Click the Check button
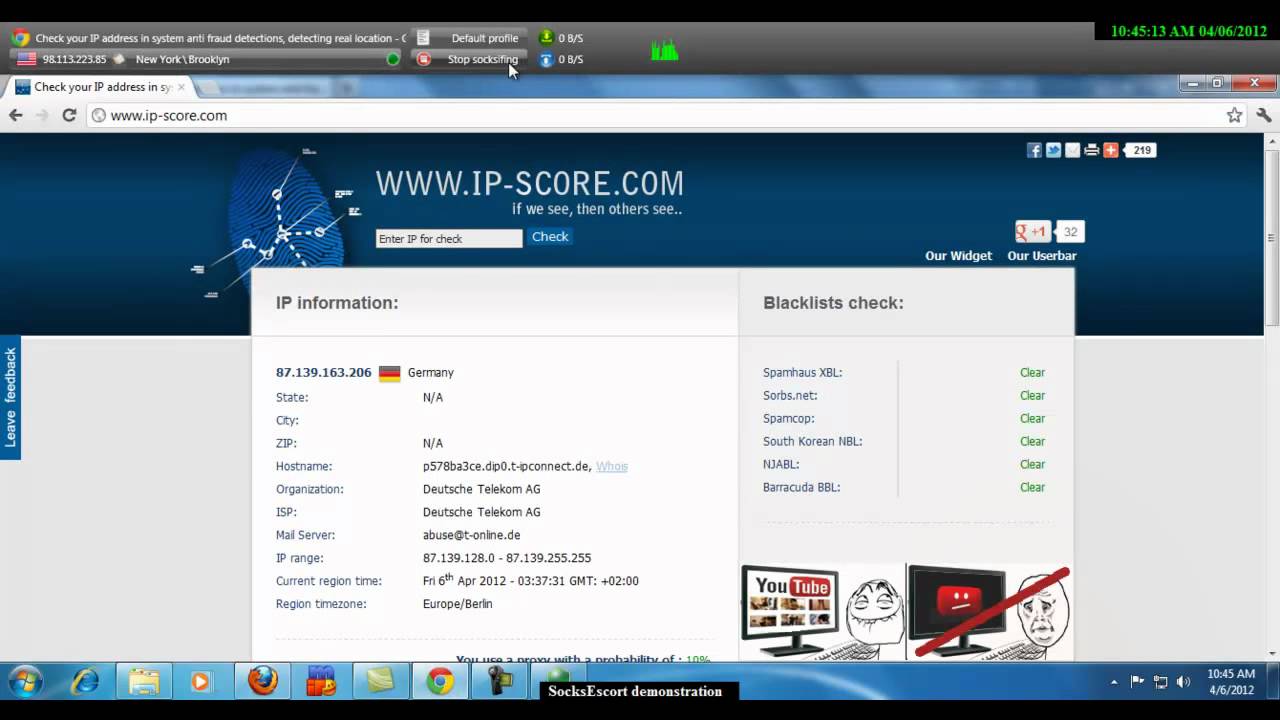Viewport: 1280px width, 720px height. (x=550, y=237)
